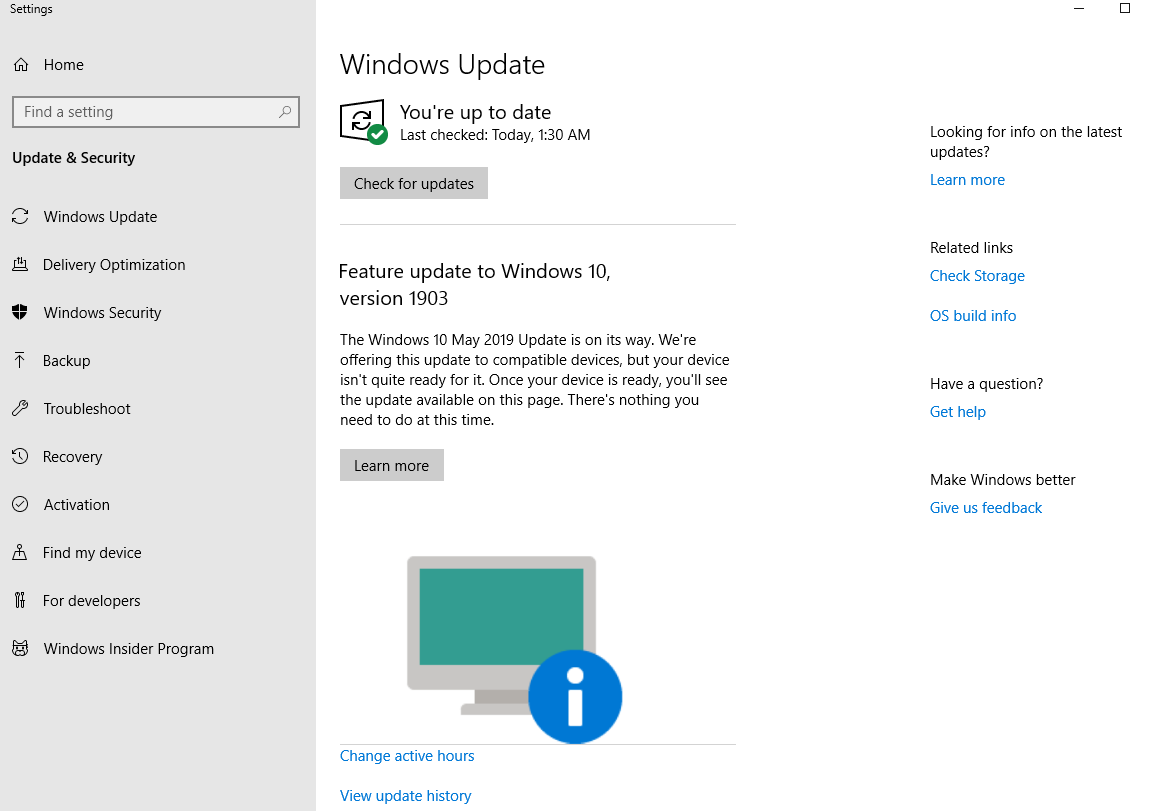Screen dimensions: 1166x811
Task: Select Troubleshoot in sidebar
Action: coord(87,409)
